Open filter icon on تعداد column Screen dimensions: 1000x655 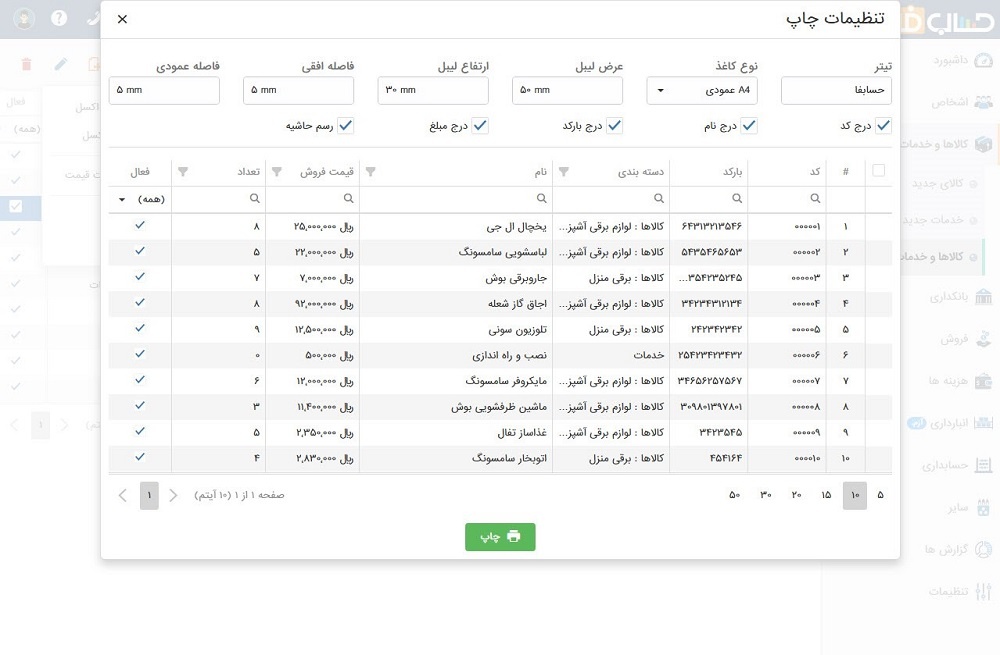(x=183, y=172)
